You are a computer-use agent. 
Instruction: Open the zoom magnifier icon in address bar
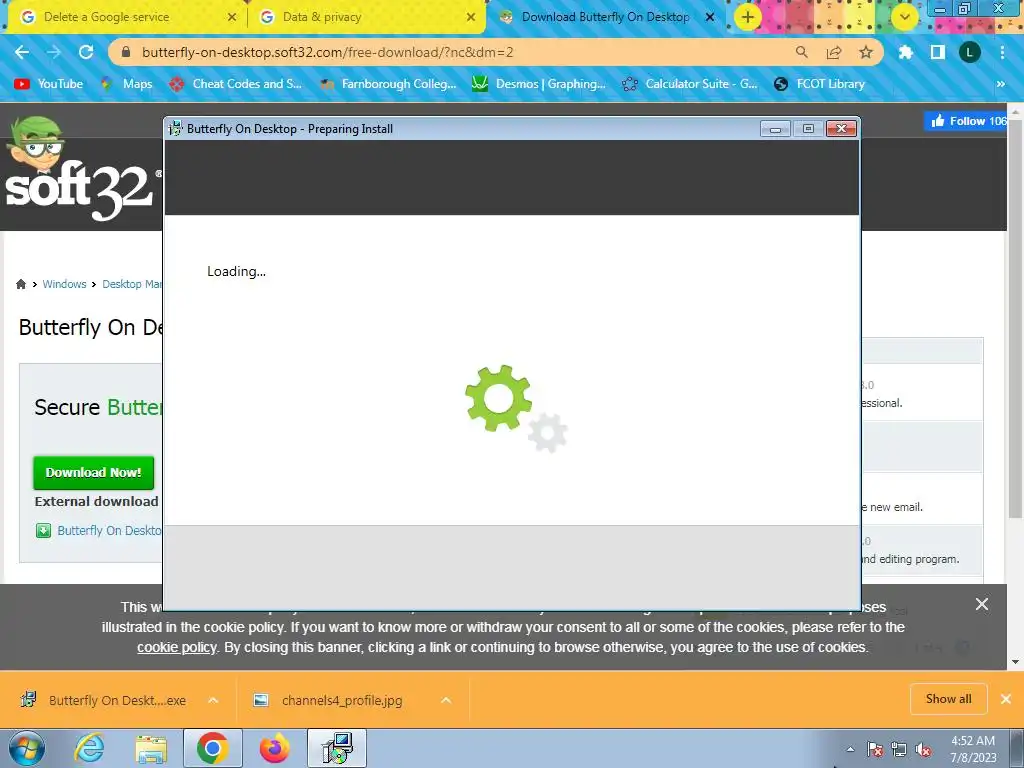pyautogui.click(x=801, y=52)
